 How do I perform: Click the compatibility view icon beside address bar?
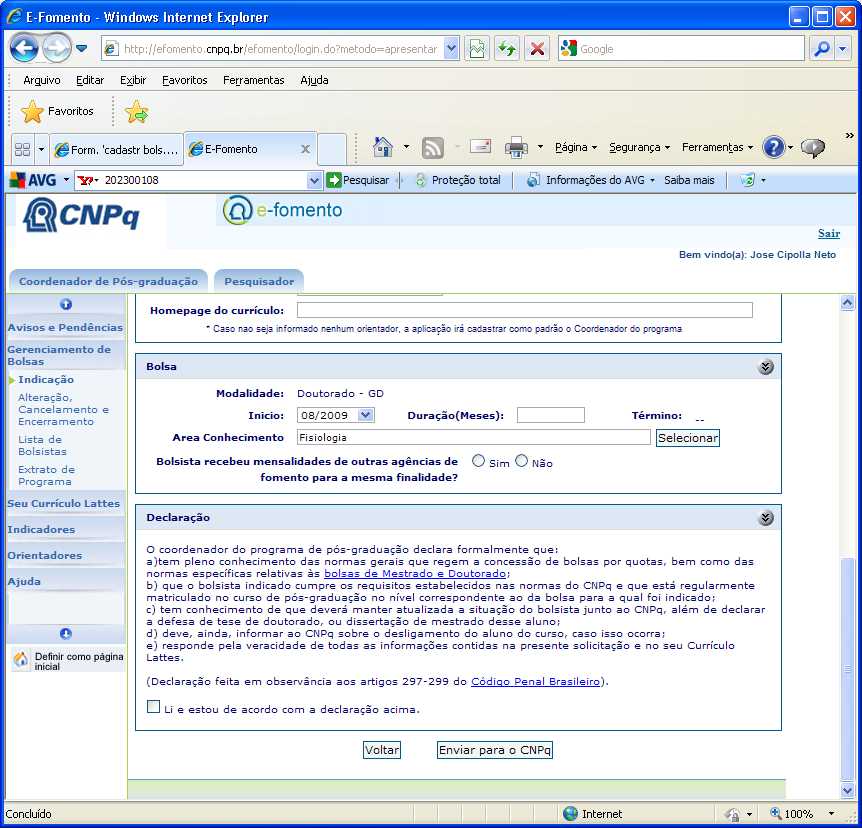(477, 49)
